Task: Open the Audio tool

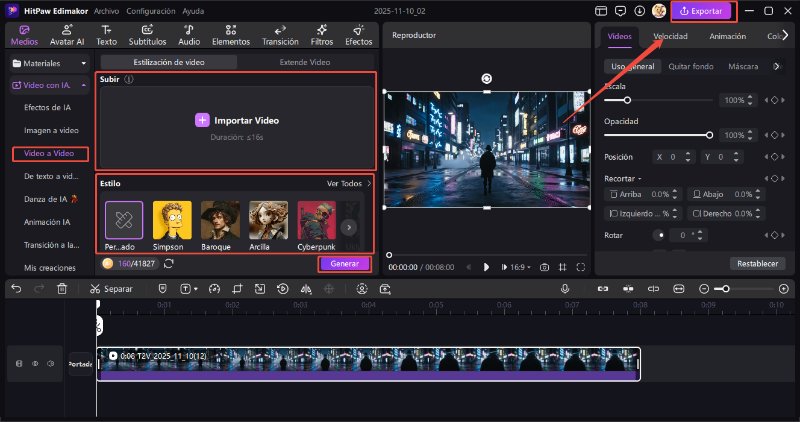Action: (189, 35)
